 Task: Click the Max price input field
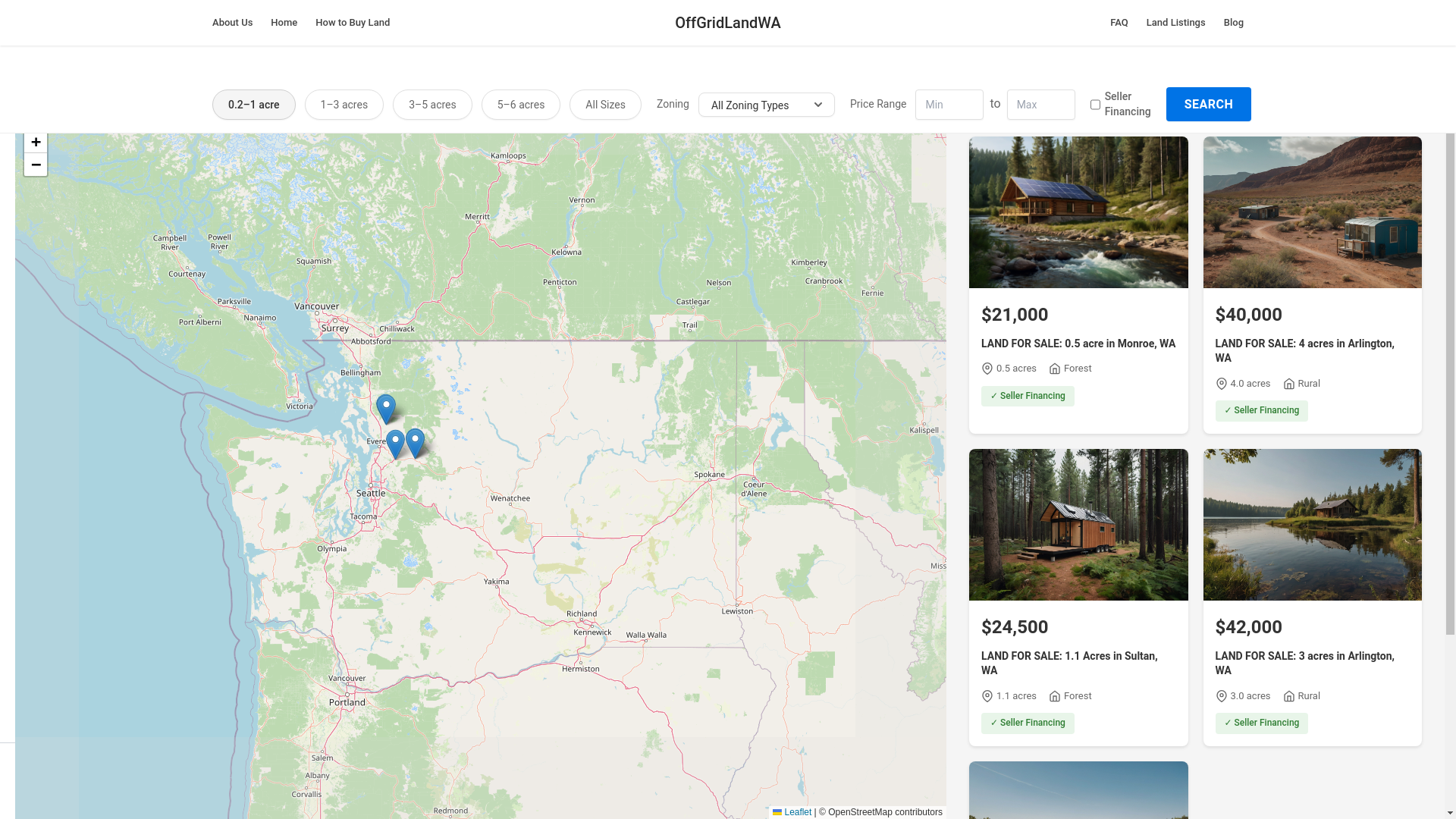(1041, 105)
